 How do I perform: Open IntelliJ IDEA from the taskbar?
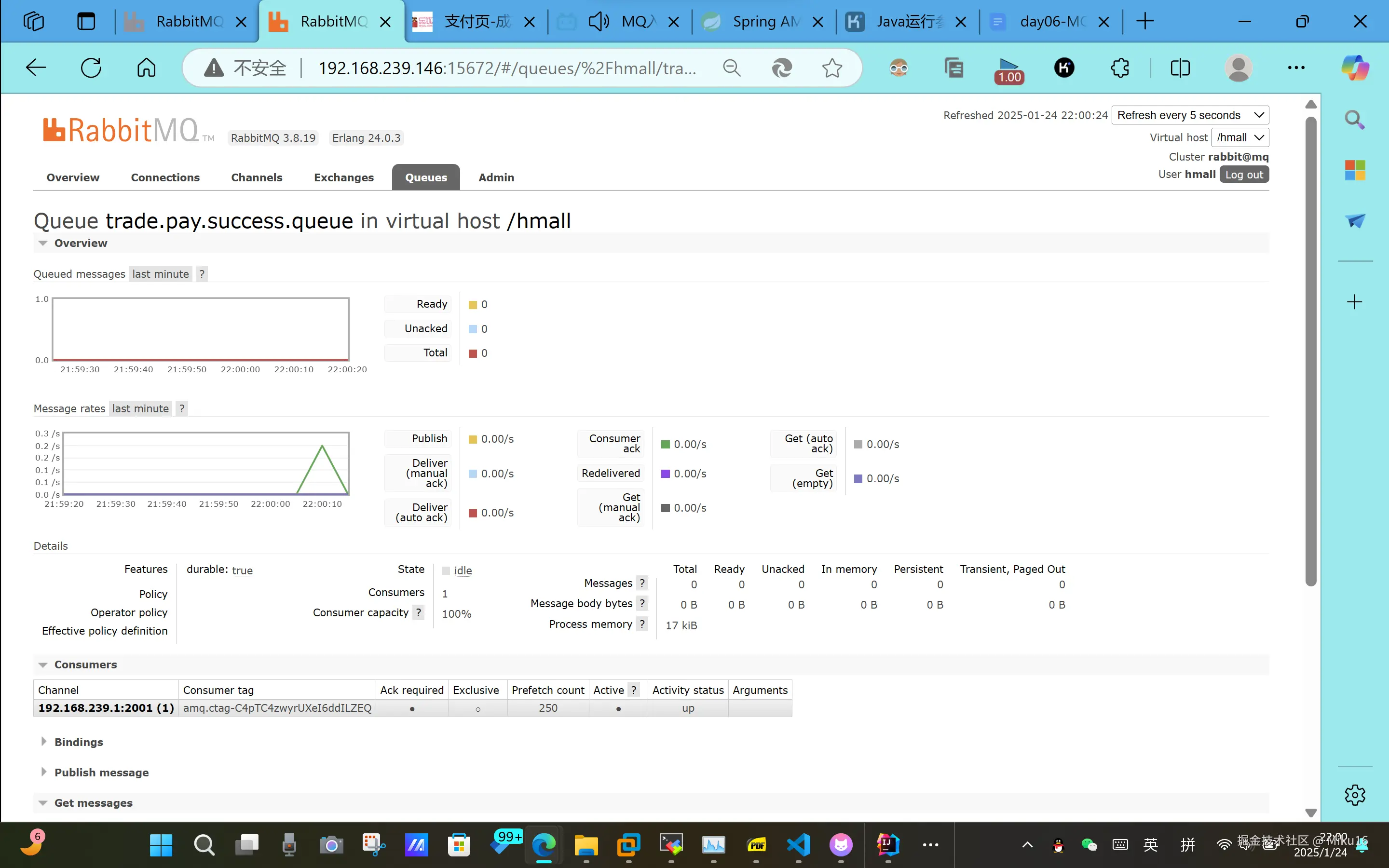pyautogui.click(x=887, y=844)
